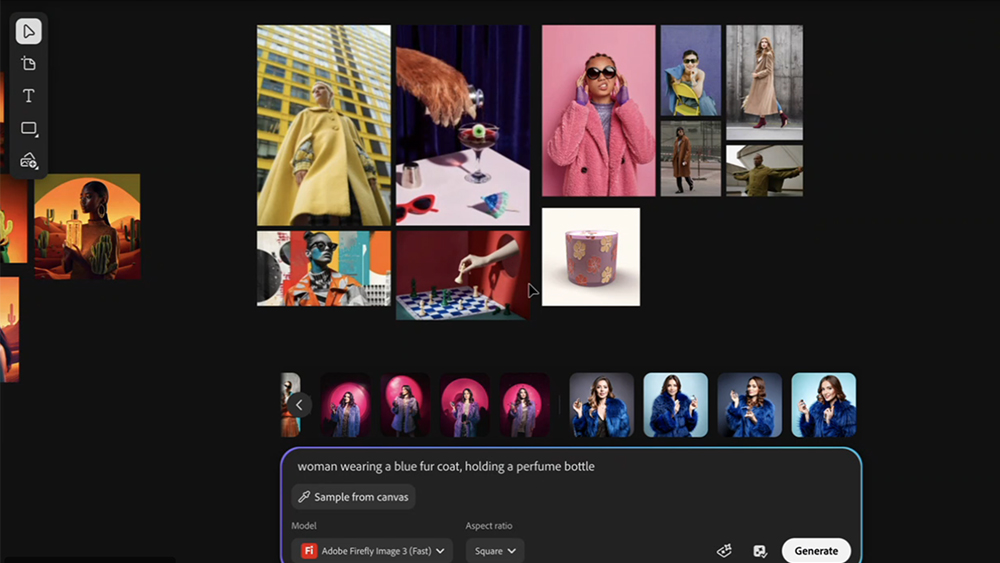Click the red Fi Firefly logo icon
The height and width of the screenshot is (563, 1000).
point(309,551)
